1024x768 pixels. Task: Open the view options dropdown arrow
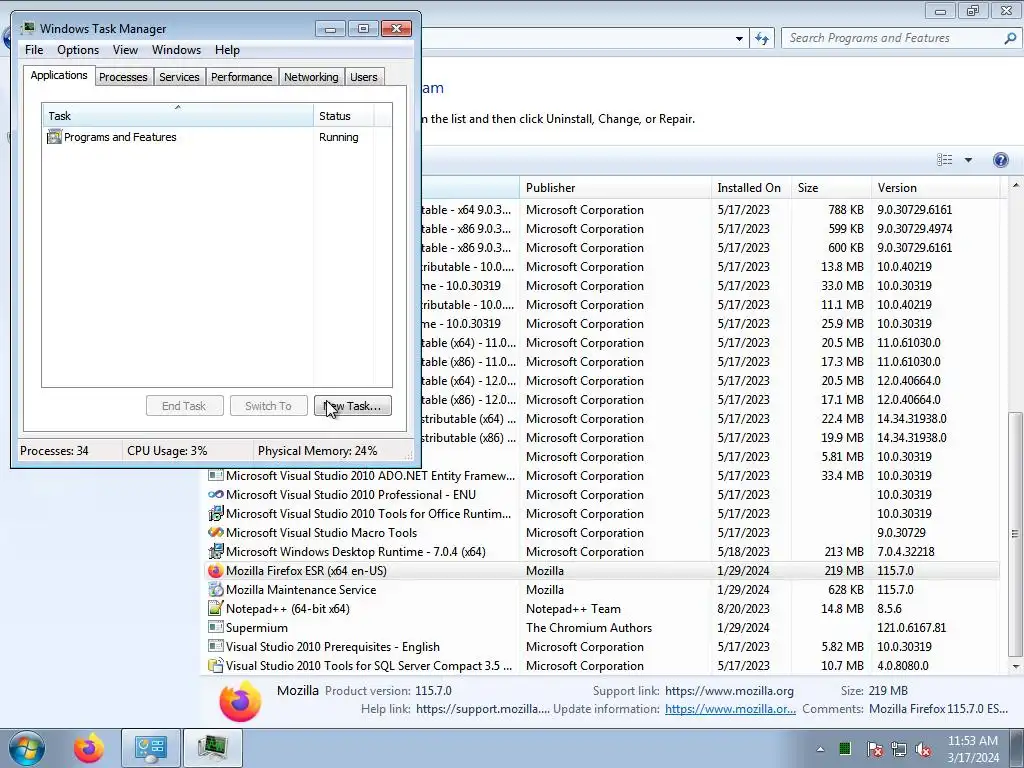tap(968, 160)
